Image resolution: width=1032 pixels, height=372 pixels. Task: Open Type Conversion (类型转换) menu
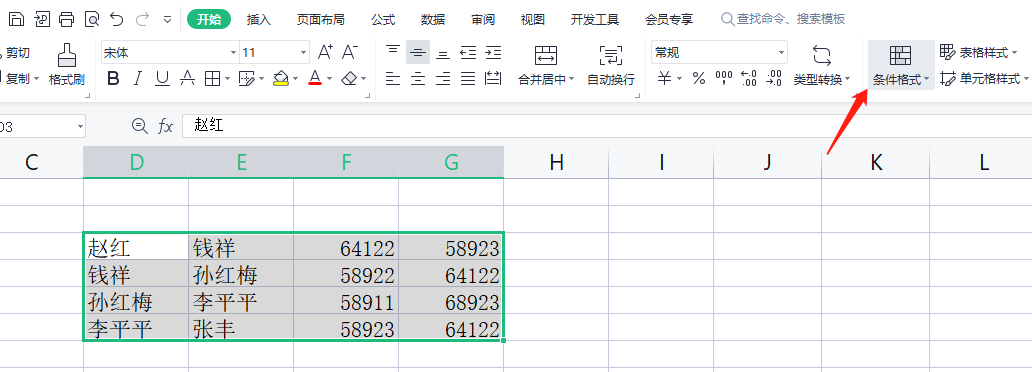822,65
